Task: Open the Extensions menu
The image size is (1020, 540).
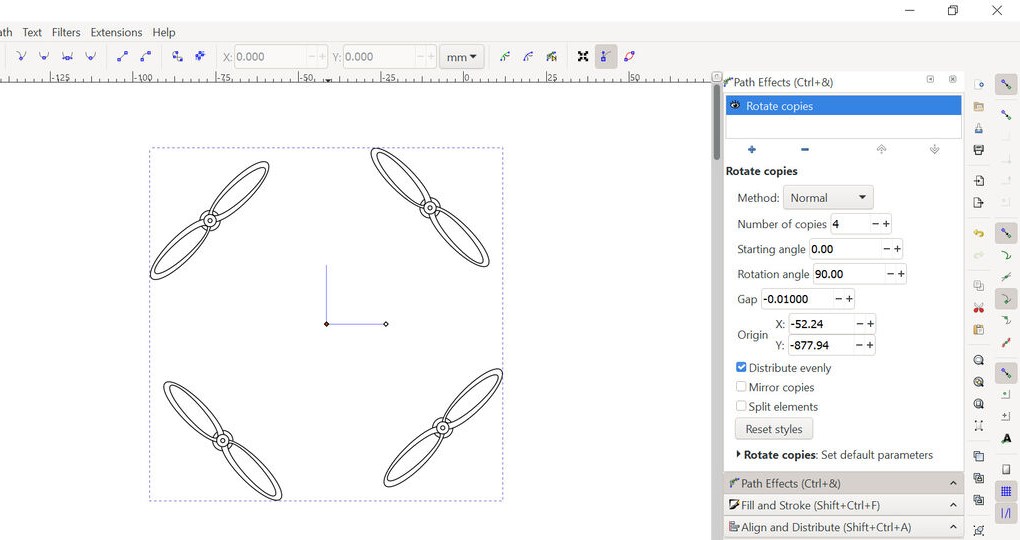Action: 116,32
